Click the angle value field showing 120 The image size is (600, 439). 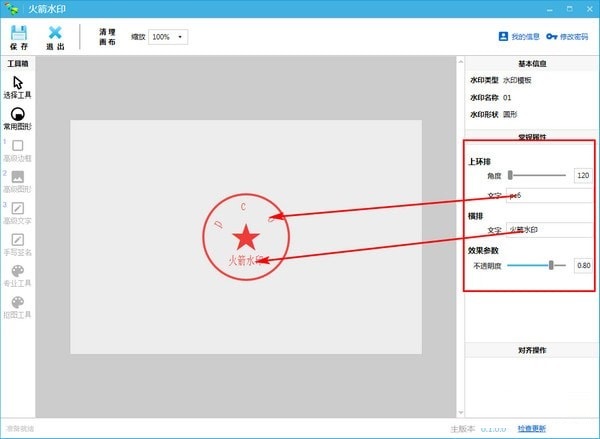point(582,174)
